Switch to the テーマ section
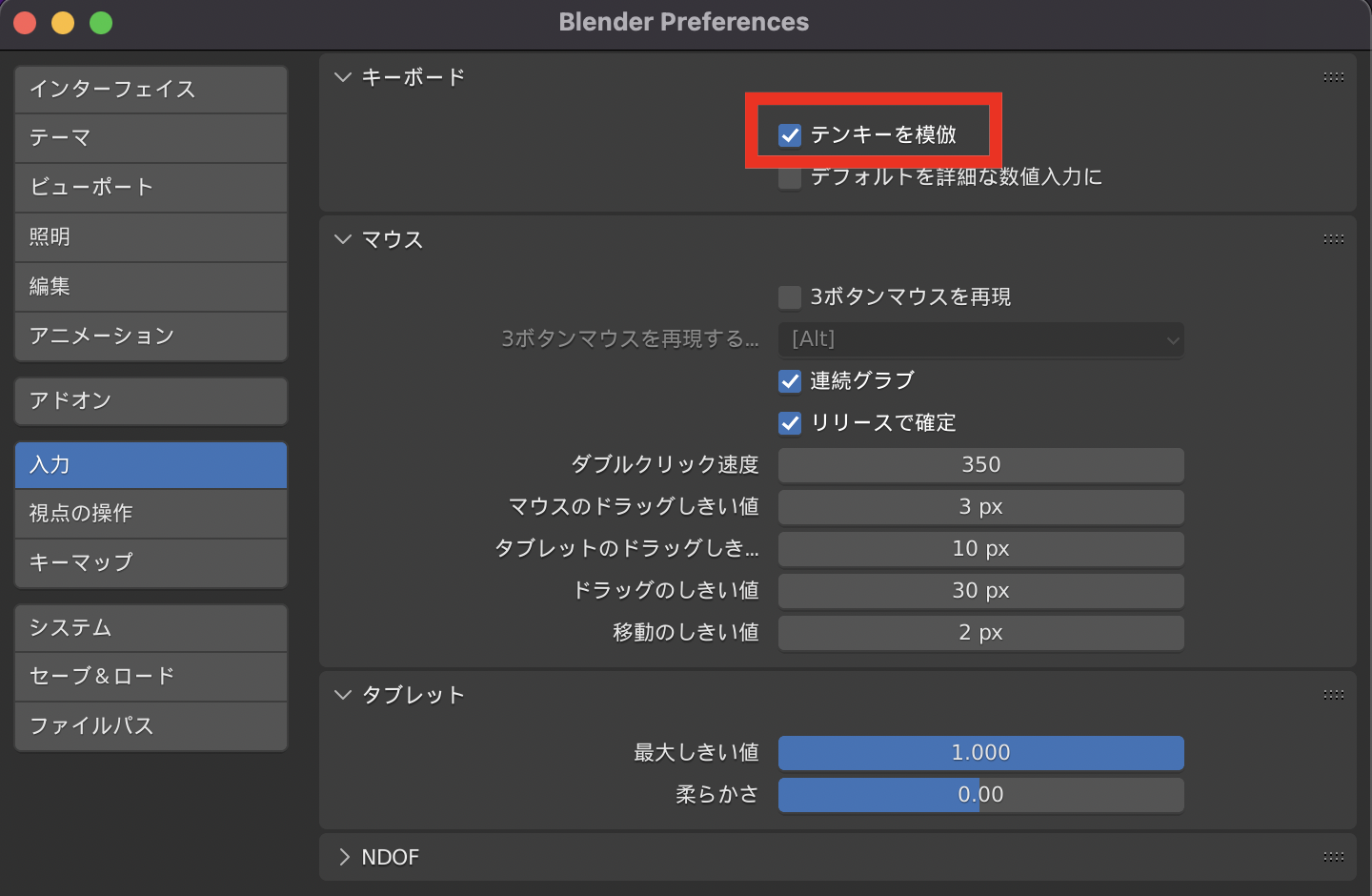This screenshot has width=1372, height=896. tap(151, 138)
